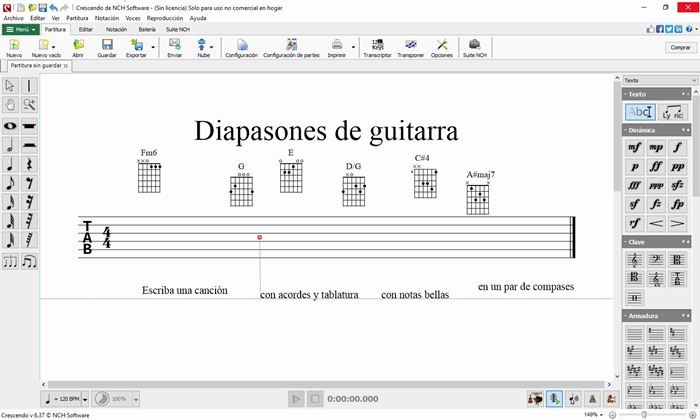Expand the Nuevo vacío dropdown arrow

coord(54,47)
